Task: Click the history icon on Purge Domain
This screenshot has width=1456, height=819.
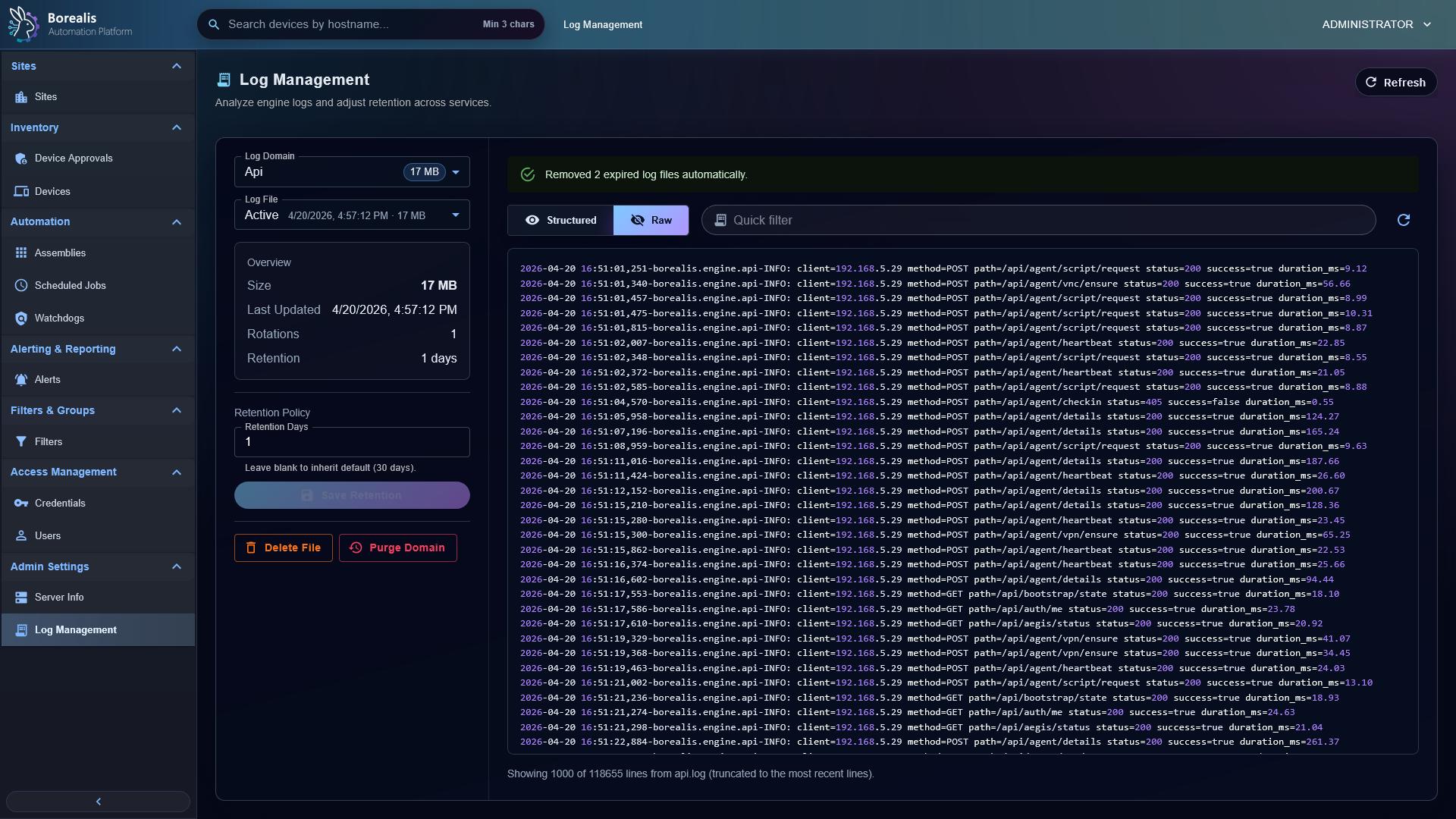Action: click(356, 548)
